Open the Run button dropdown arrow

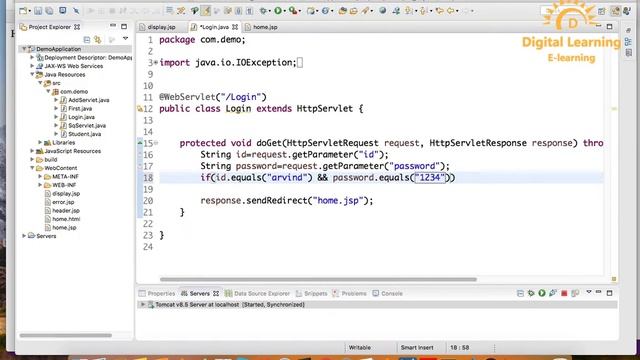tap(284, 11)
